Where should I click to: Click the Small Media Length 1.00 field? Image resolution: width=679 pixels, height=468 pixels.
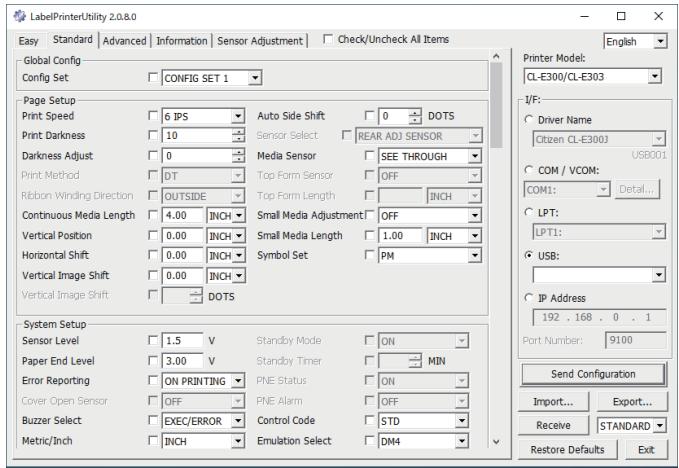coord(401,236)
